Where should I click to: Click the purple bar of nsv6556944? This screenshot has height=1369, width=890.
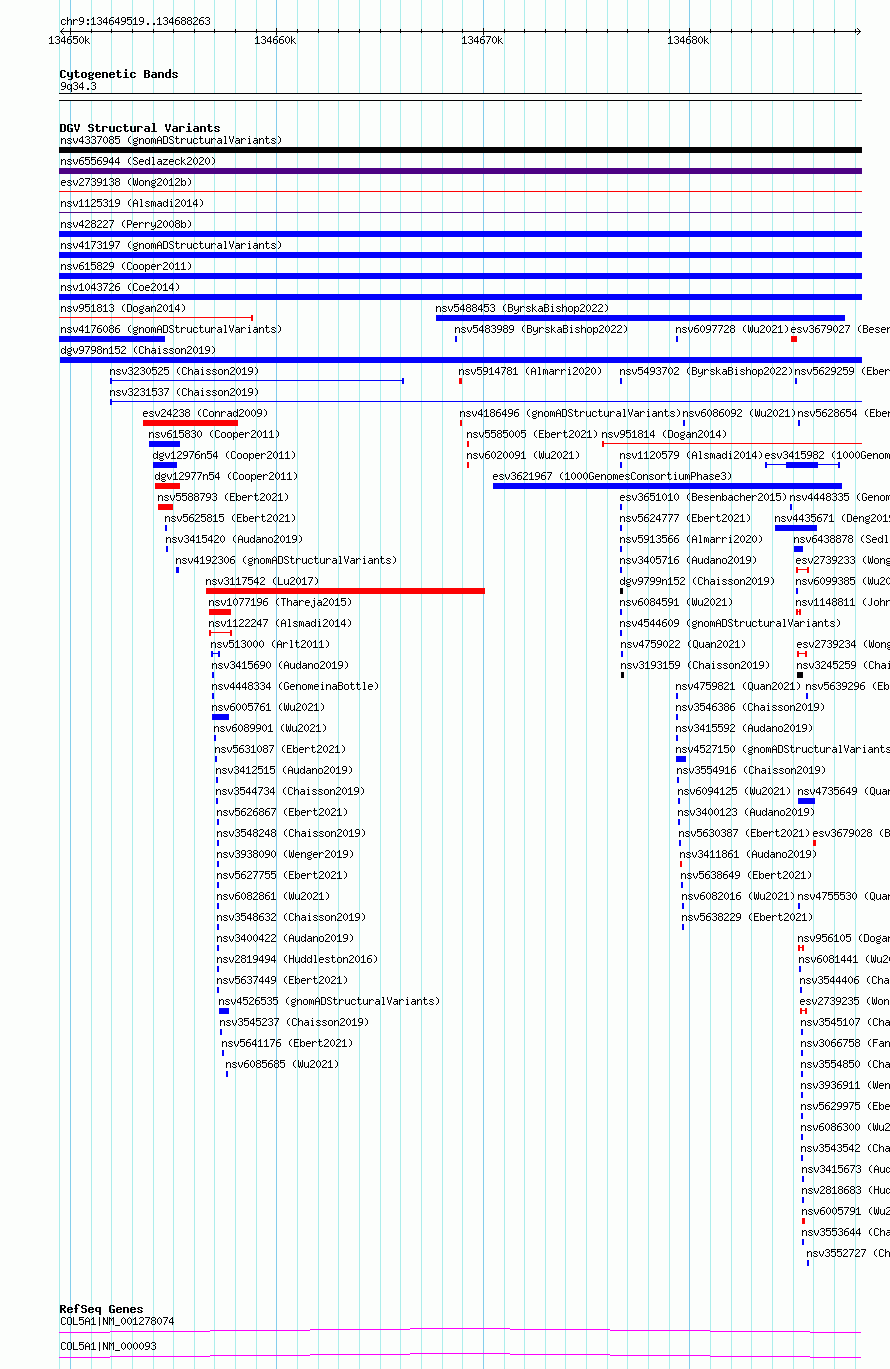460,171
